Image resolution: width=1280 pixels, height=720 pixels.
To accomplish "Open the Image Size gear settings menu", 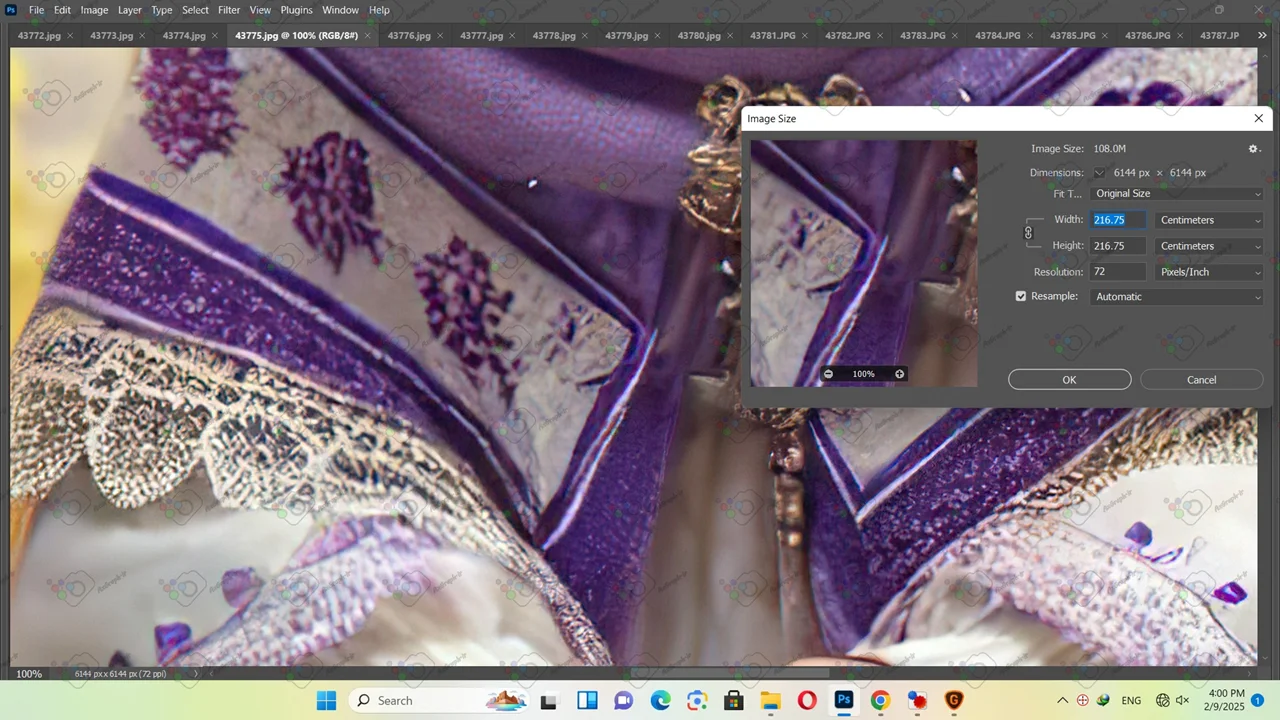I will point(1253,149).
